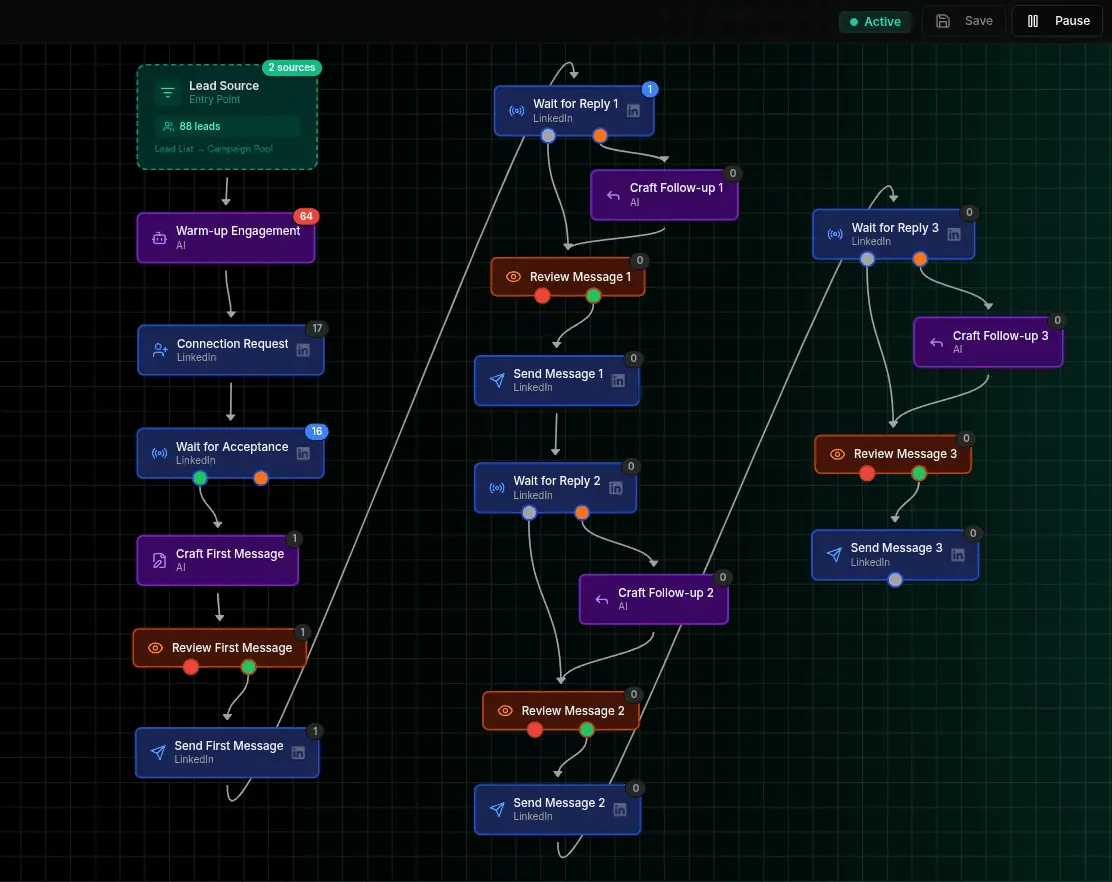Image resolution: width=1112 pixels, height=882 pixels.
Task: Click paper-plane icon on Send Message 1
Action: coord(497,381)
